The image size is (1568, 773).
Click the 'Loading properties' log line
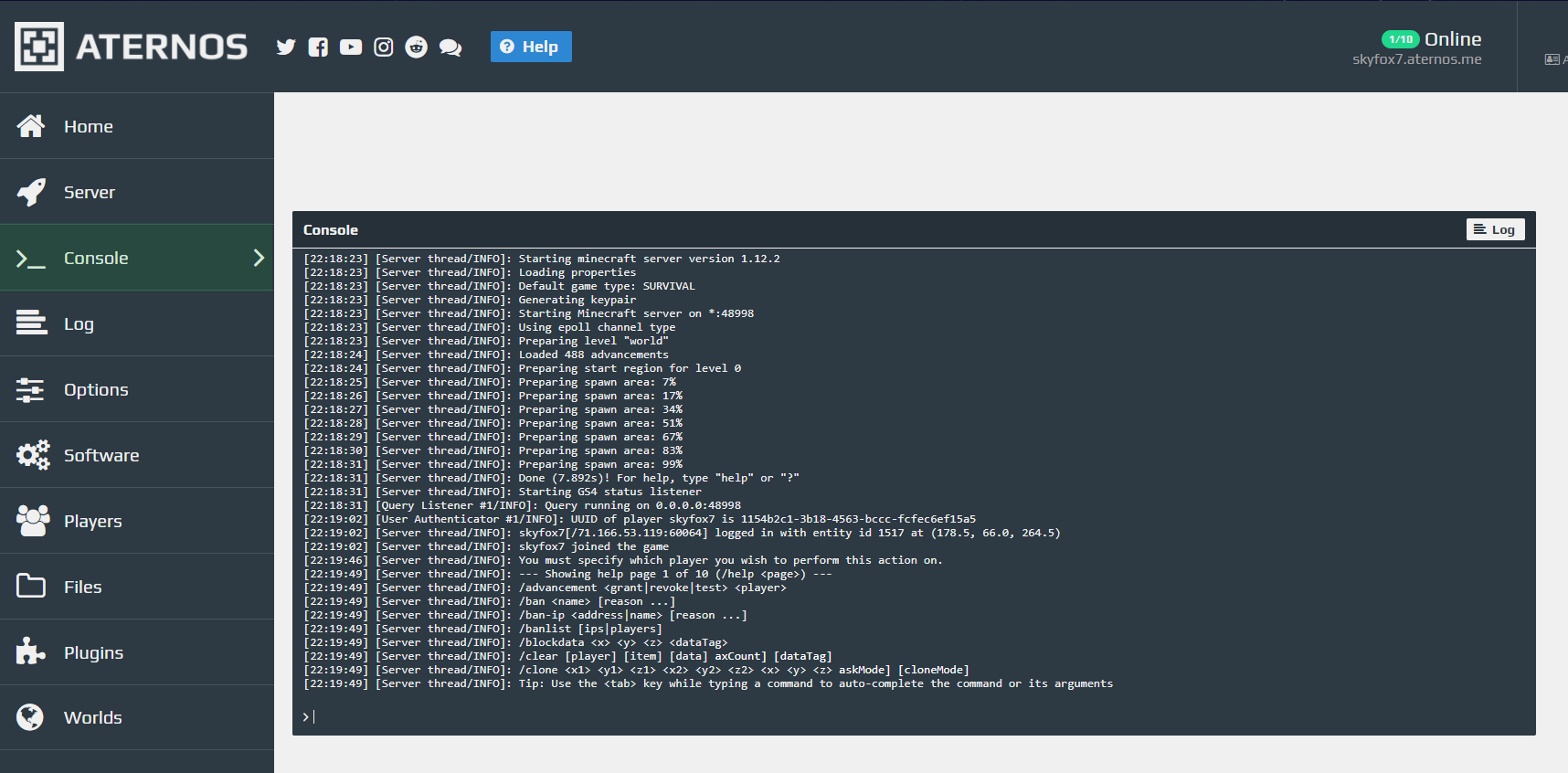[470, 272]
